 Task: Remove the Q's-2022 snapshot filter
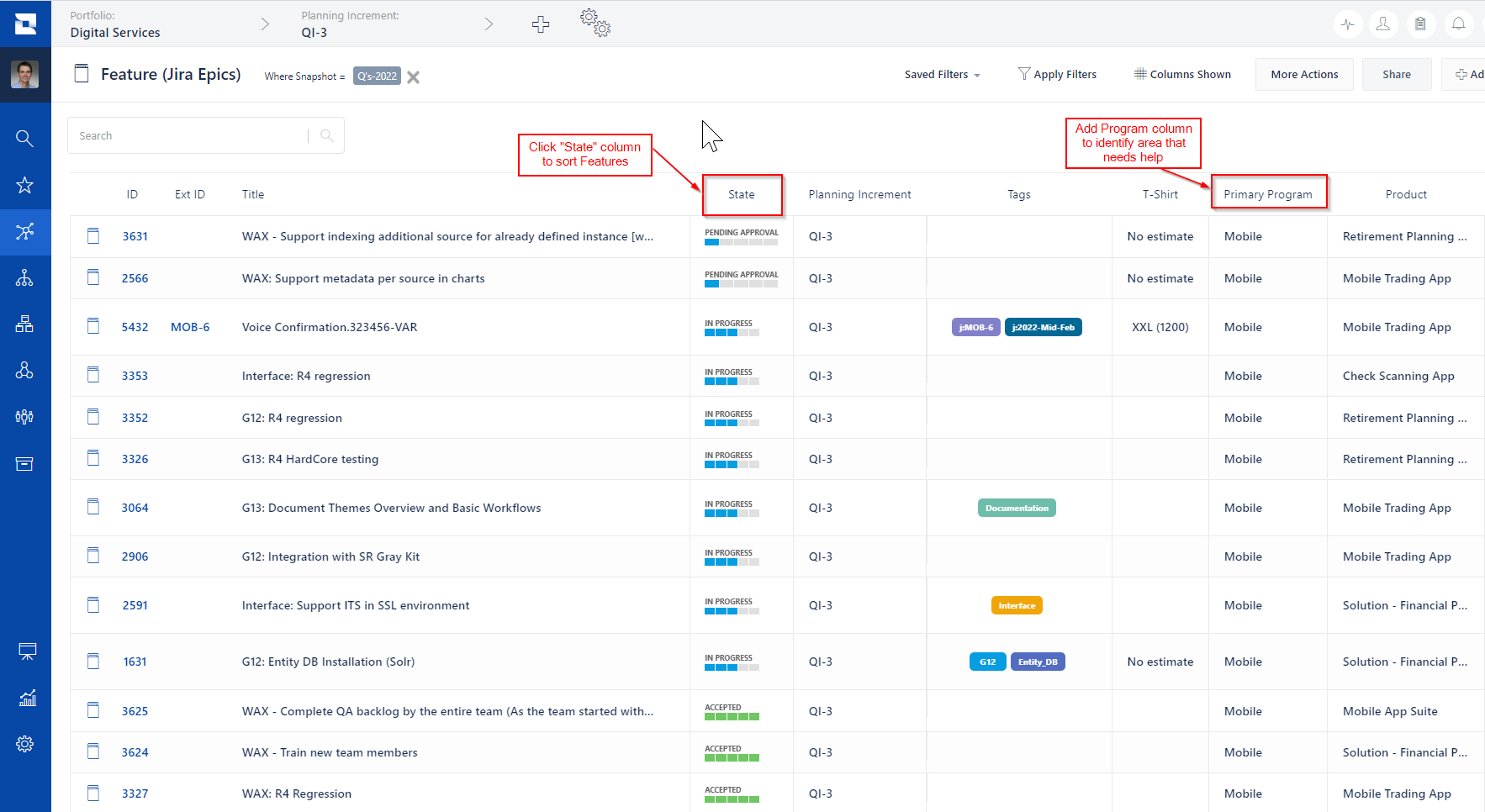[x=413, y=76]
